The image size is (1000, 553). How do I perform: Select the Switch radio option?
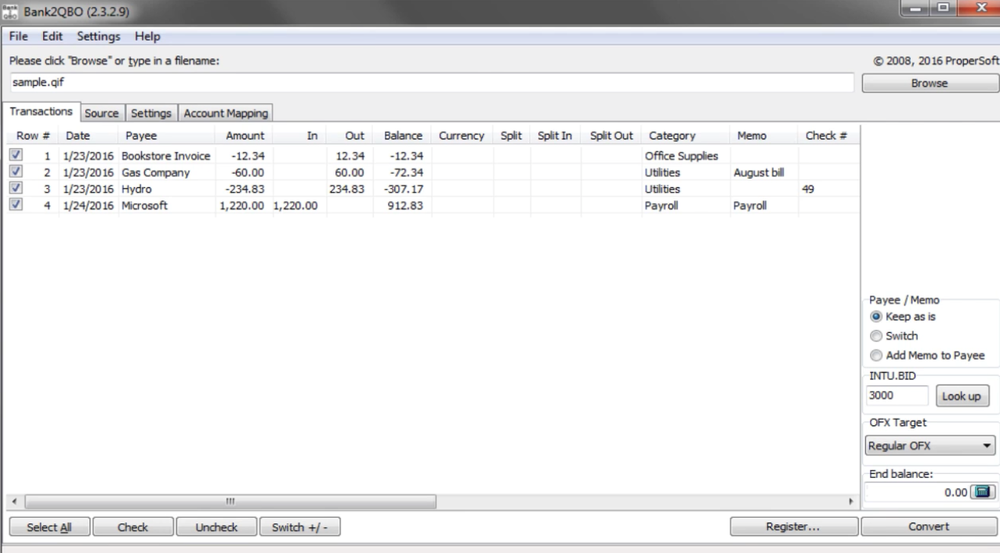pyautogui.click(x=876, y=336)
